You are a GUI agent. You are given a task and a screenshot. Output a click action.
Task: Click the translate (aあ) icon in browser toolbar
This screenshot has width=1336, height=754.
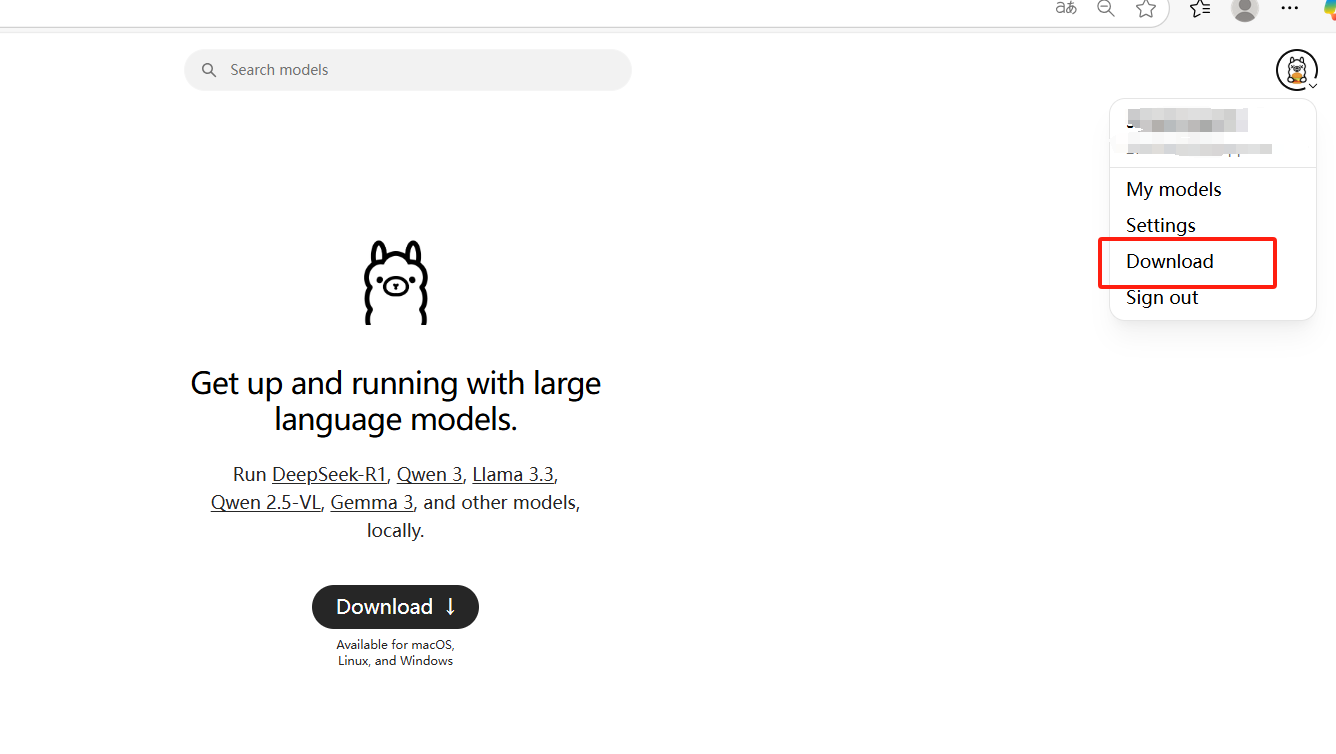[x=1066, y=8]
